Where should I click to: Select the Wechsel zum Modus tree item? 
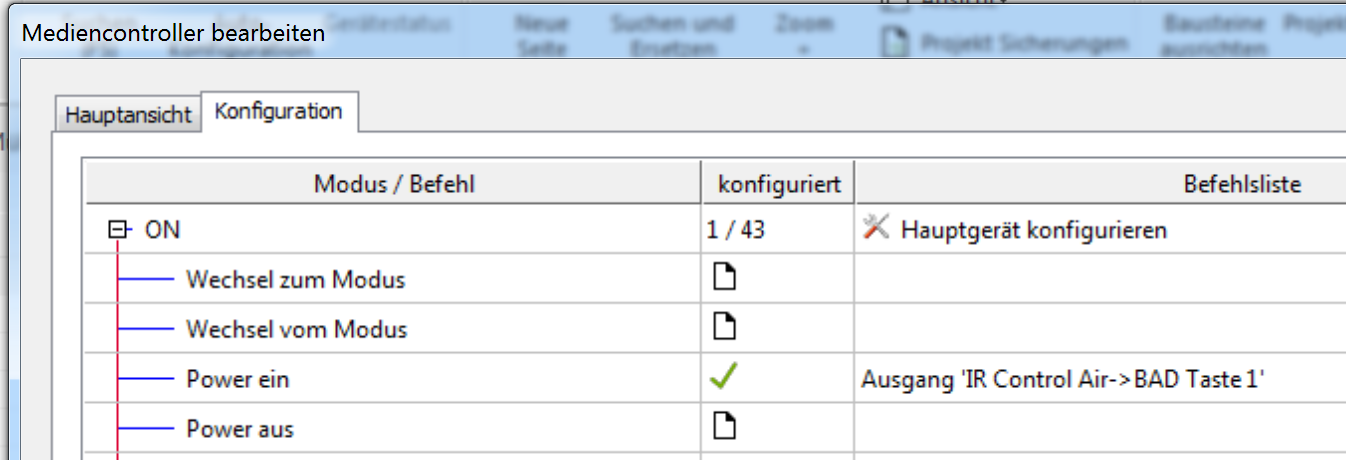pos(296,280)
